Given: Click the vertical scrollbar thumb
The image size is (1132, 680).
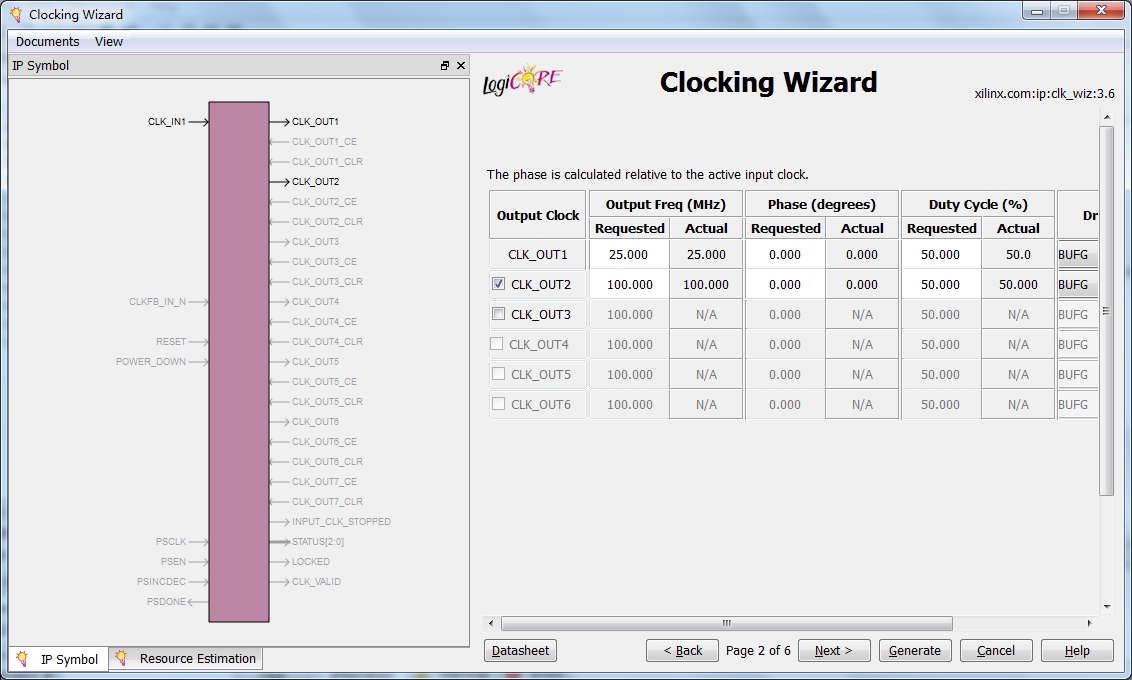Looking at the screenshot, I should point(1106,310).
